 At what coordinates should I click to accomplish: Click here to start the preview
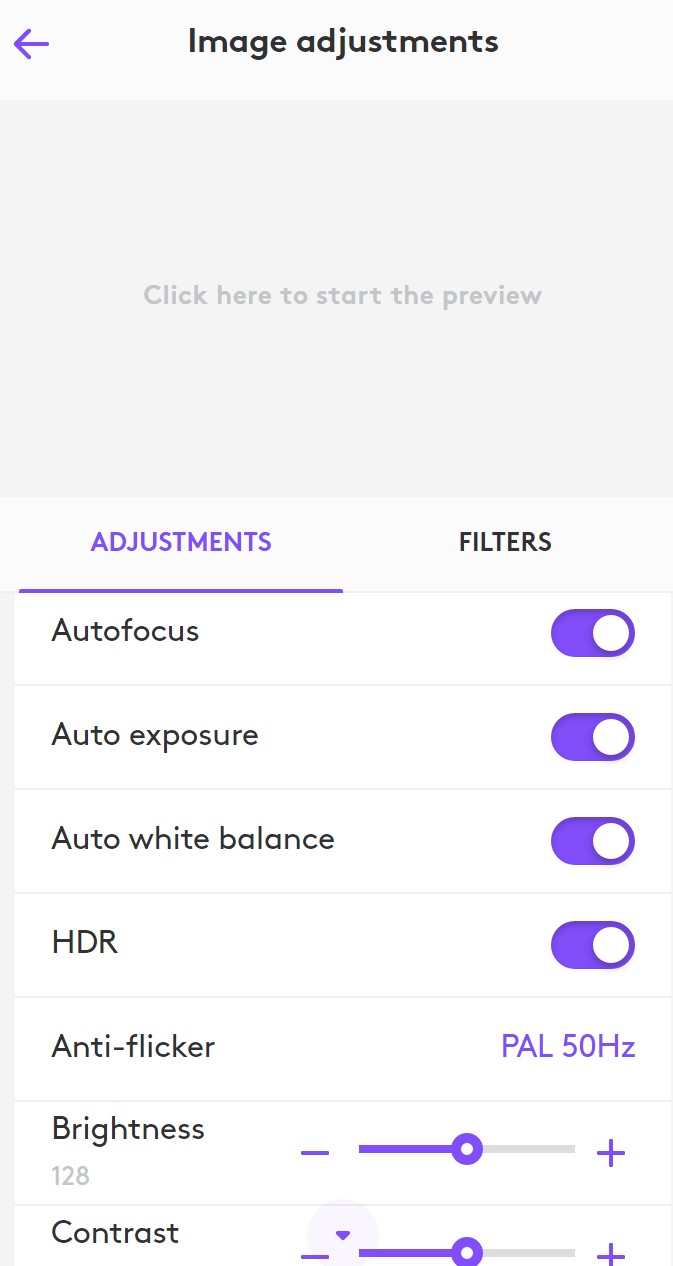point(342,296)
